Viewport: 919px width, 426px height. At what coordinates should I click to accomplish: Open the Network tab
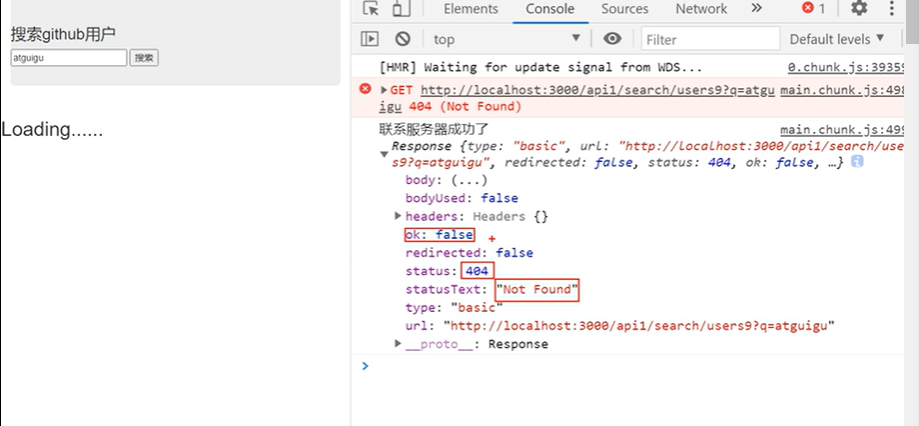pos(701,9)
